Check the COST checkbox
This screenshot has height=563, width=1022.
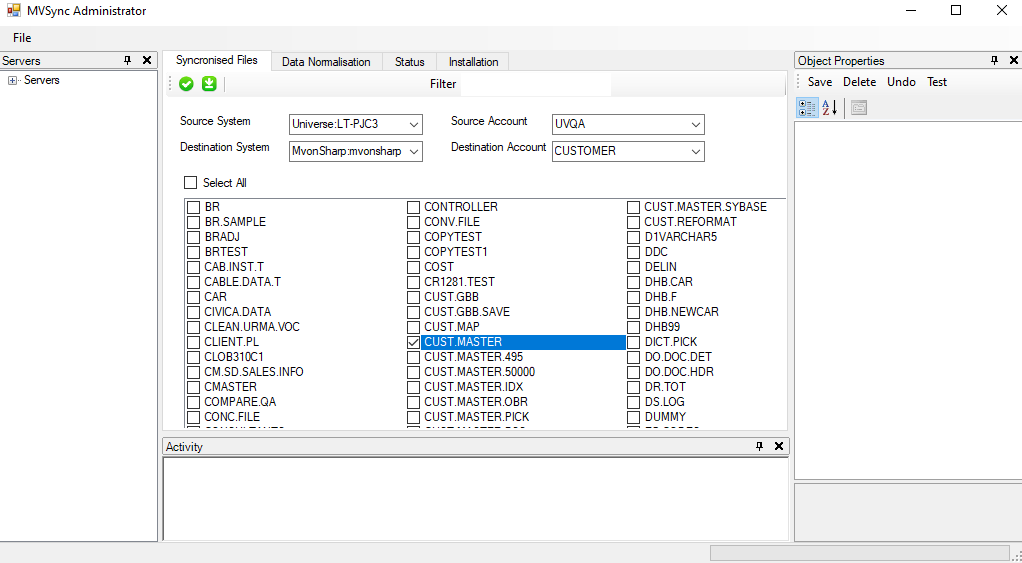pos(413,267)
